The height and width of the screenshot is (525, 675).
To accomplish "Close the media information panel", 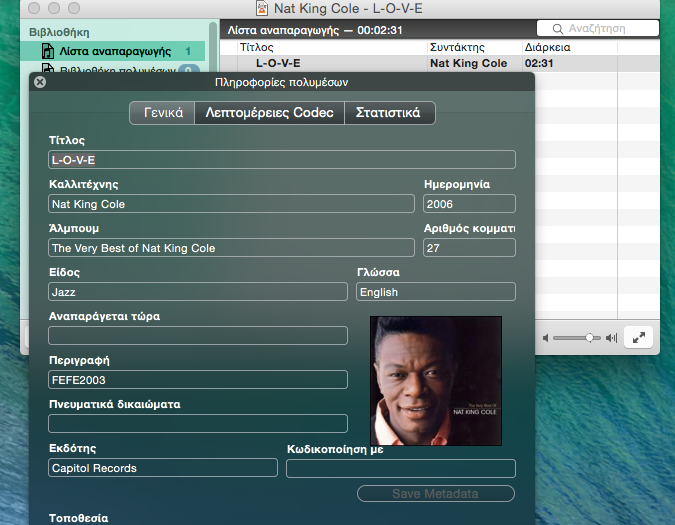I will tap(40, 82).
